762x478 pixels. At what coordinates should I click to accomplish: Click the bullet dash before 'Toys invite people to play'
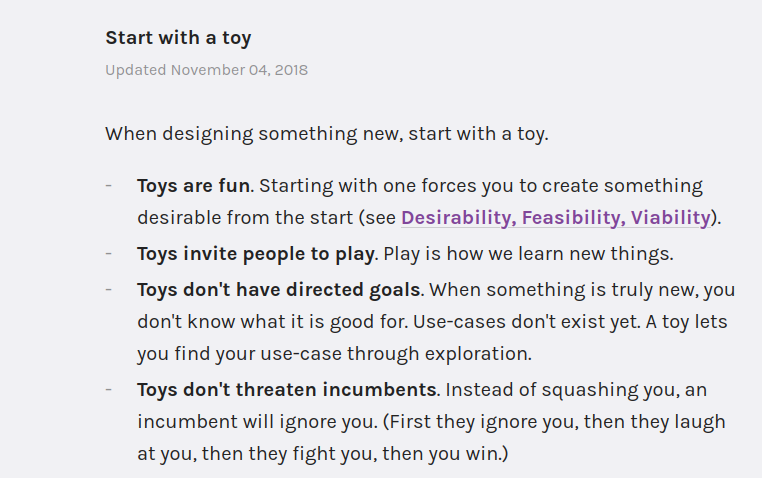tap(109, 254)
